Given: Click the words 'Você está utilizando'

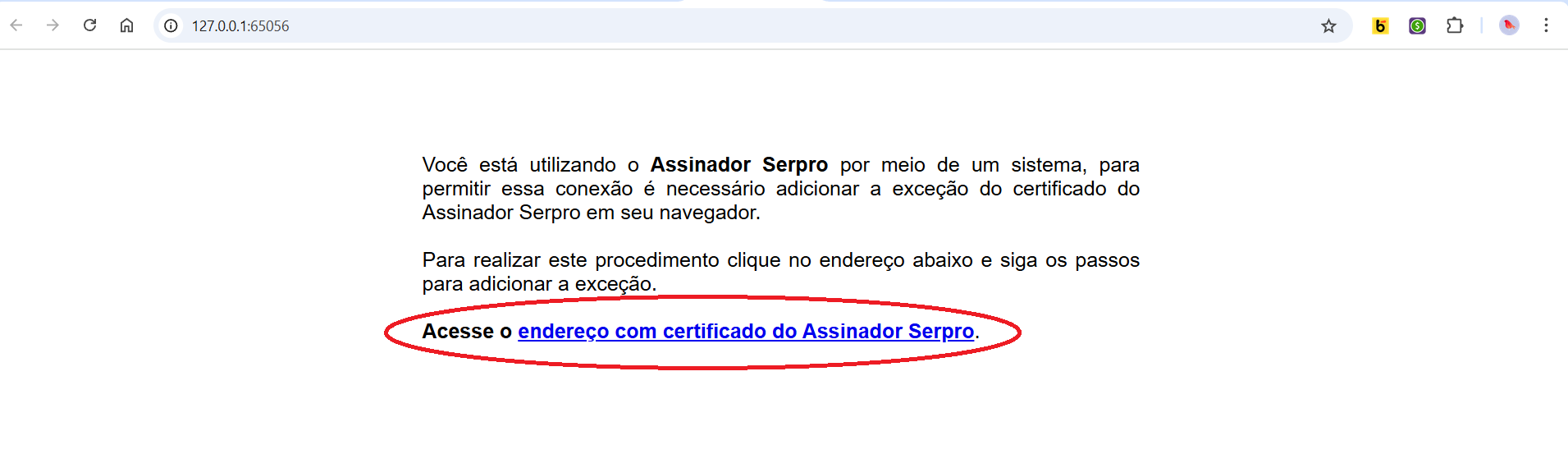Looking at the screenshot, I should click(x=519, y=165).
